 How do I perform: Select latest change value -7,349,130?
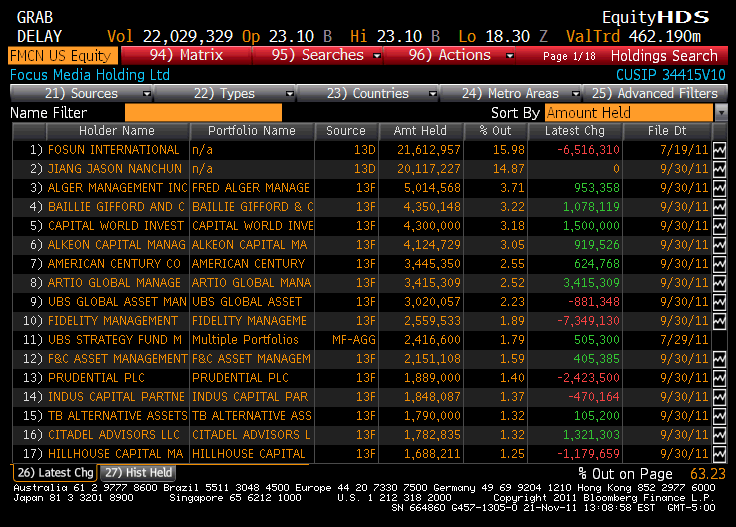588,321
